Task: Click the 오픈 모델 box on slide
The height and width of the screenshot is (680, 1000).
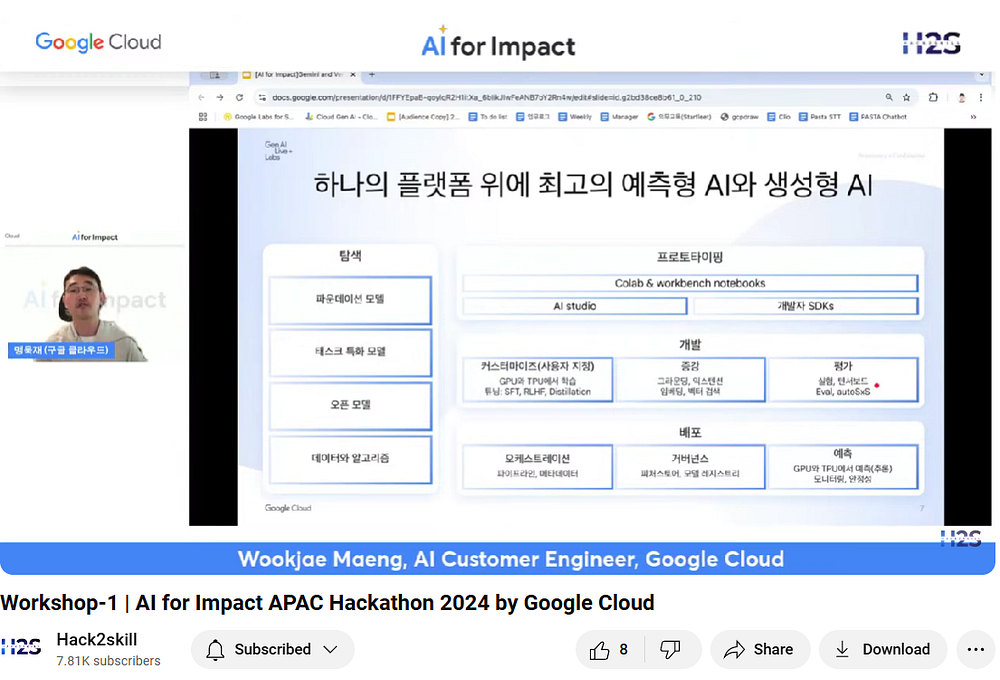Action: tap(350, 405)
